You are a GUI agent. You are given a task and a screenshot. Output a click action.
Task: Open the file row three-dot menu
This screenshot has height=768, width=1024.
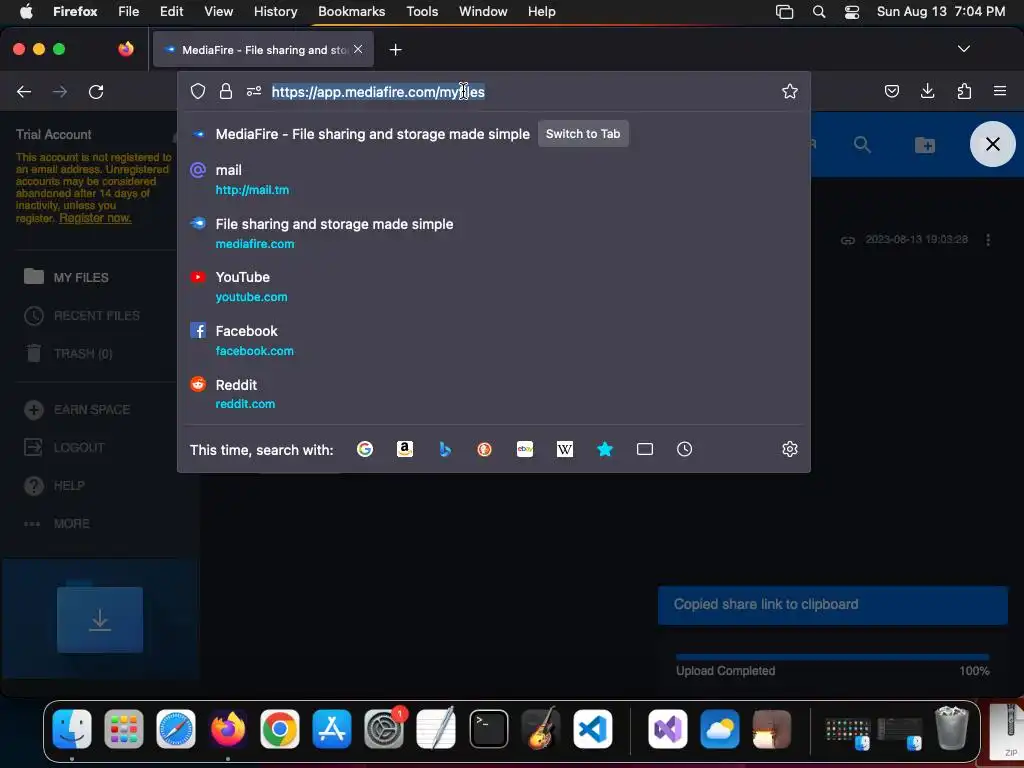point(988,240)
